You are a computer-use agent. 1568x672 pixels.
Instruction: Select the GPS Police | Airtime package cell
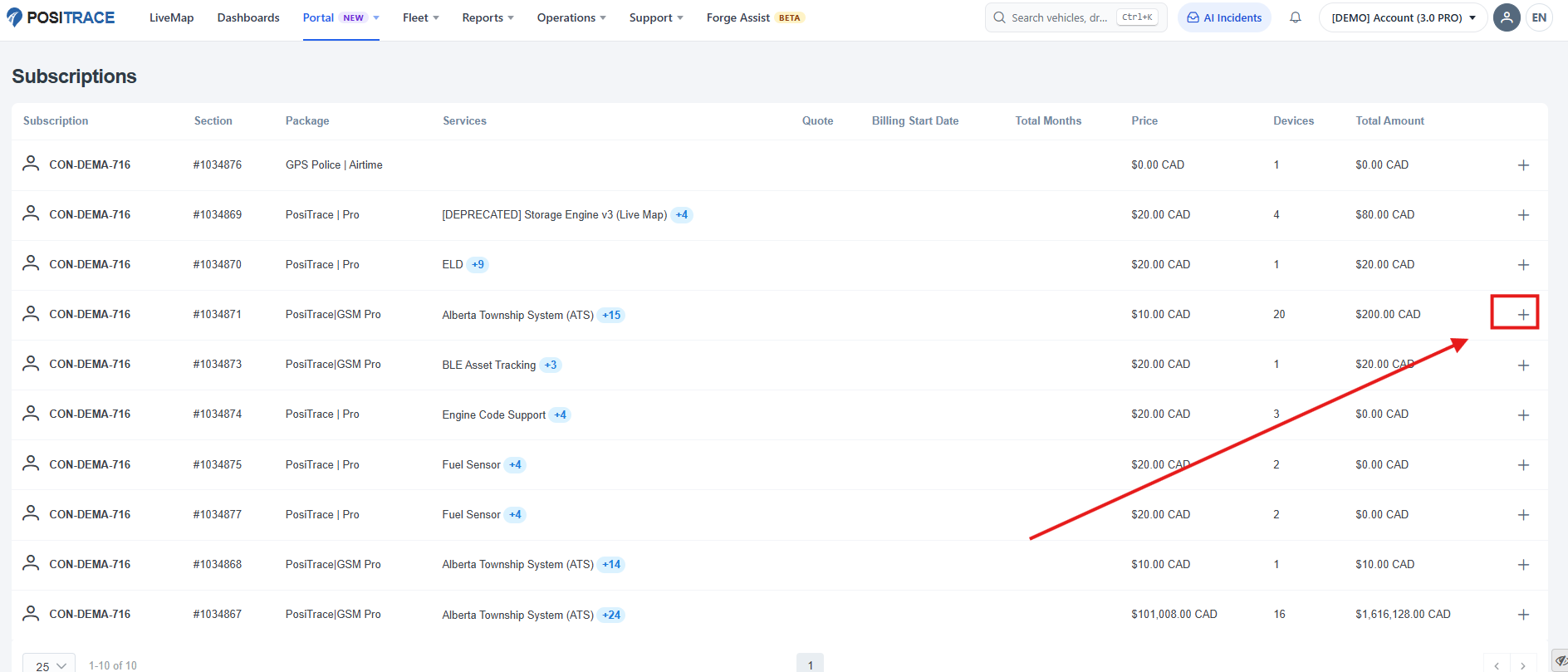[x=334, y=164]
